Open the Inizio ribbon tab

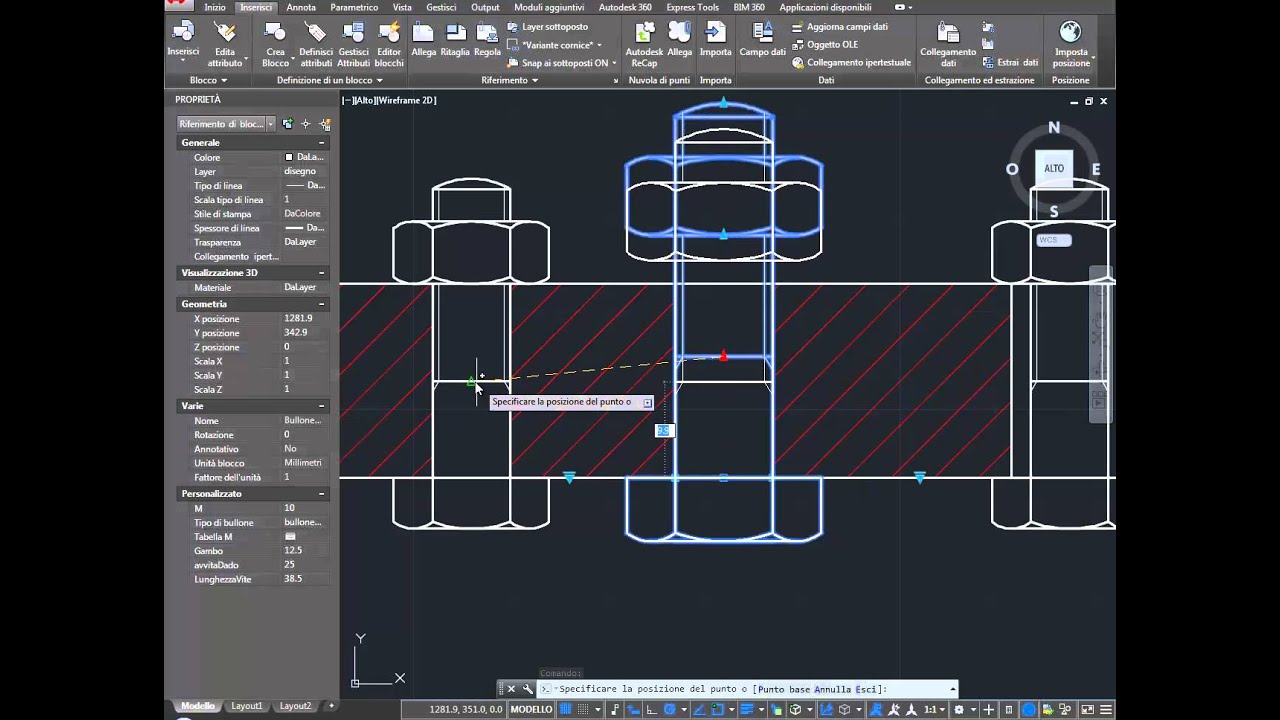click(215, 7)
